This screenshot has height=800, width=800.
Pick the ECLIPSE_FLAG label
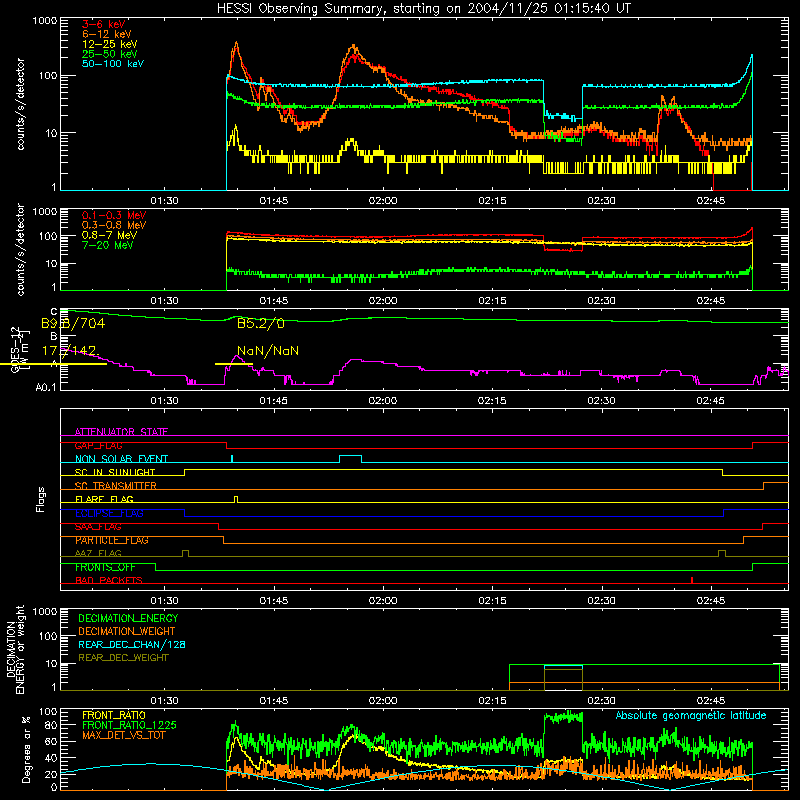click(109, 513)
